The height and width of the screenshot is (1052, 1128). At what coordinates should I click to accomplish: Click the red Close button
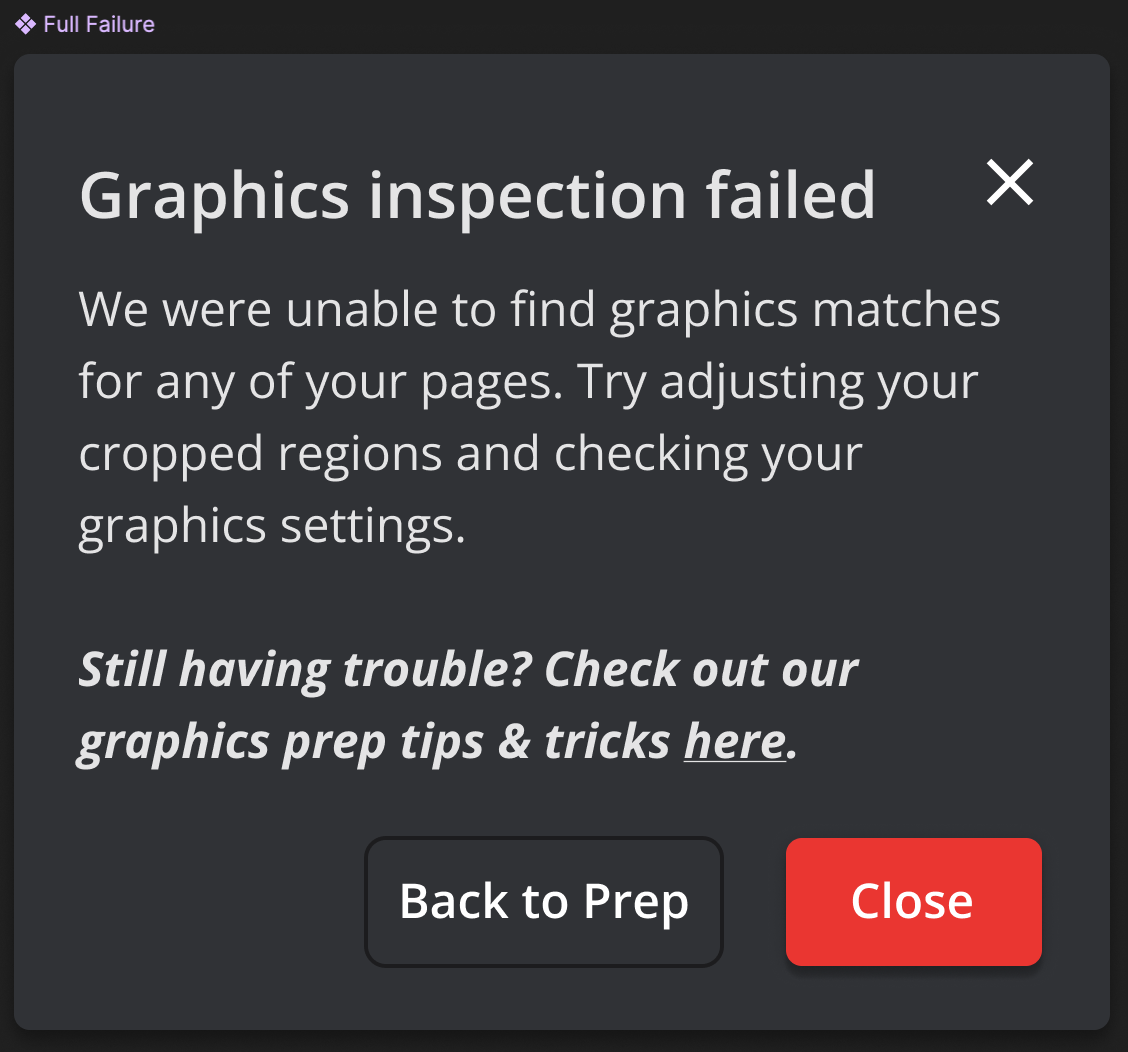click(x=913, y=901)
